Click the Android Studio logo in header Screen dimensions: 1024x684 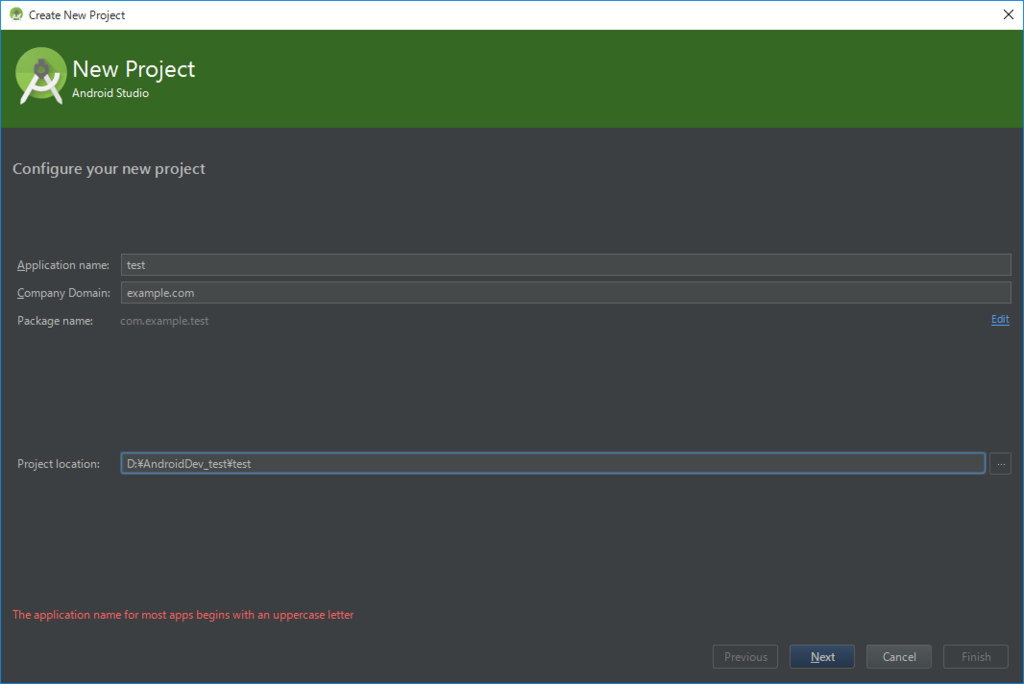(x=40, y=76)
